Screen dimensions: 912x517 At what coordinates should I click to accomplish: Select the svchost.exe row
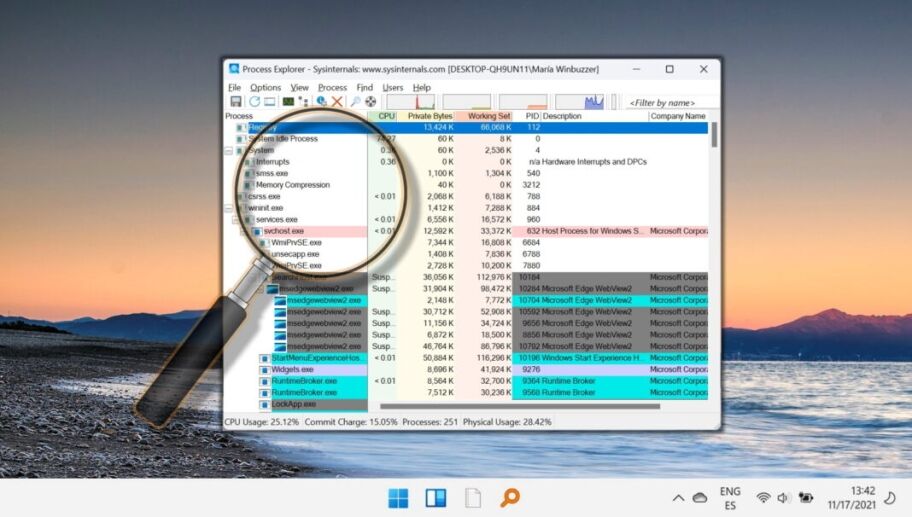click(466, 231)
